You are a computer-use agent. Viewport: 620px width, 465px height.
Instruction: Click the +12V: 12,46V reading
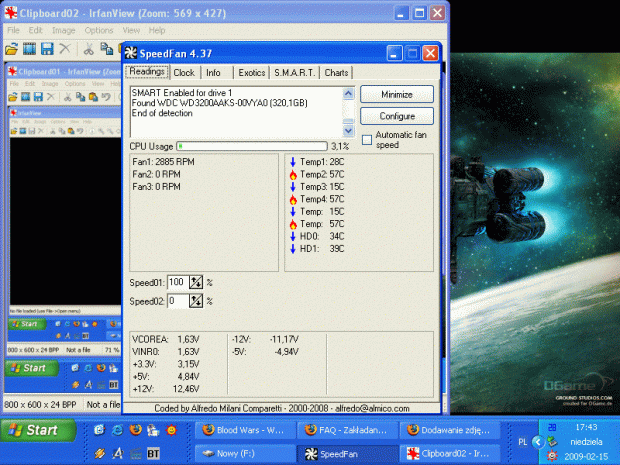[166, 389]
